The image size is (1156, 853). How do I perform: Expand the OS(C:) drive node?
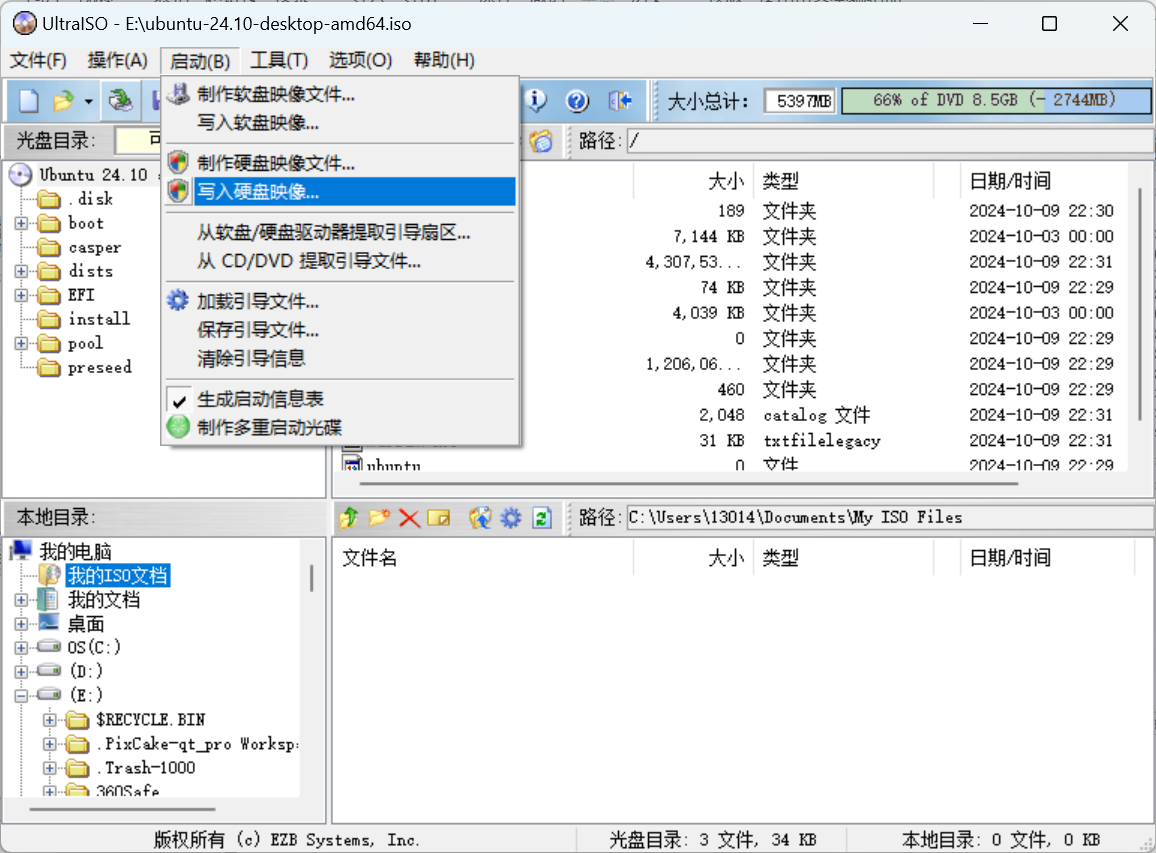click(x=21, y=647)
